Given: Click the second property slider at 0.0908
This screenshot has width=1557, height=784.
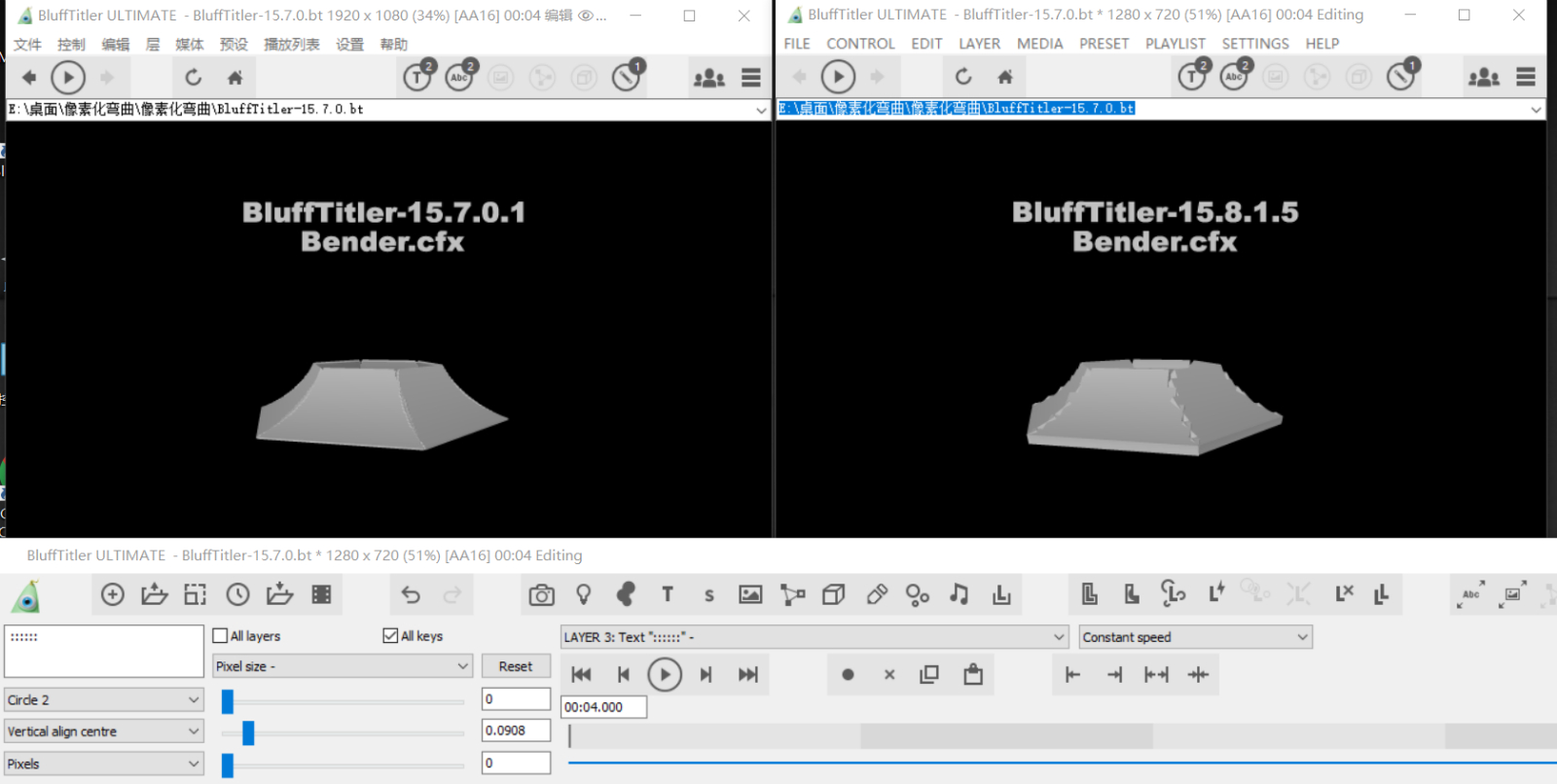Looking at the screenshot, I should click(x=248, y=732).
